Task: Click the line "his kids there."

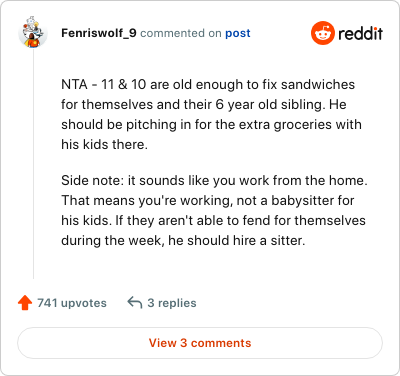Action: click(x=104, y=144)
